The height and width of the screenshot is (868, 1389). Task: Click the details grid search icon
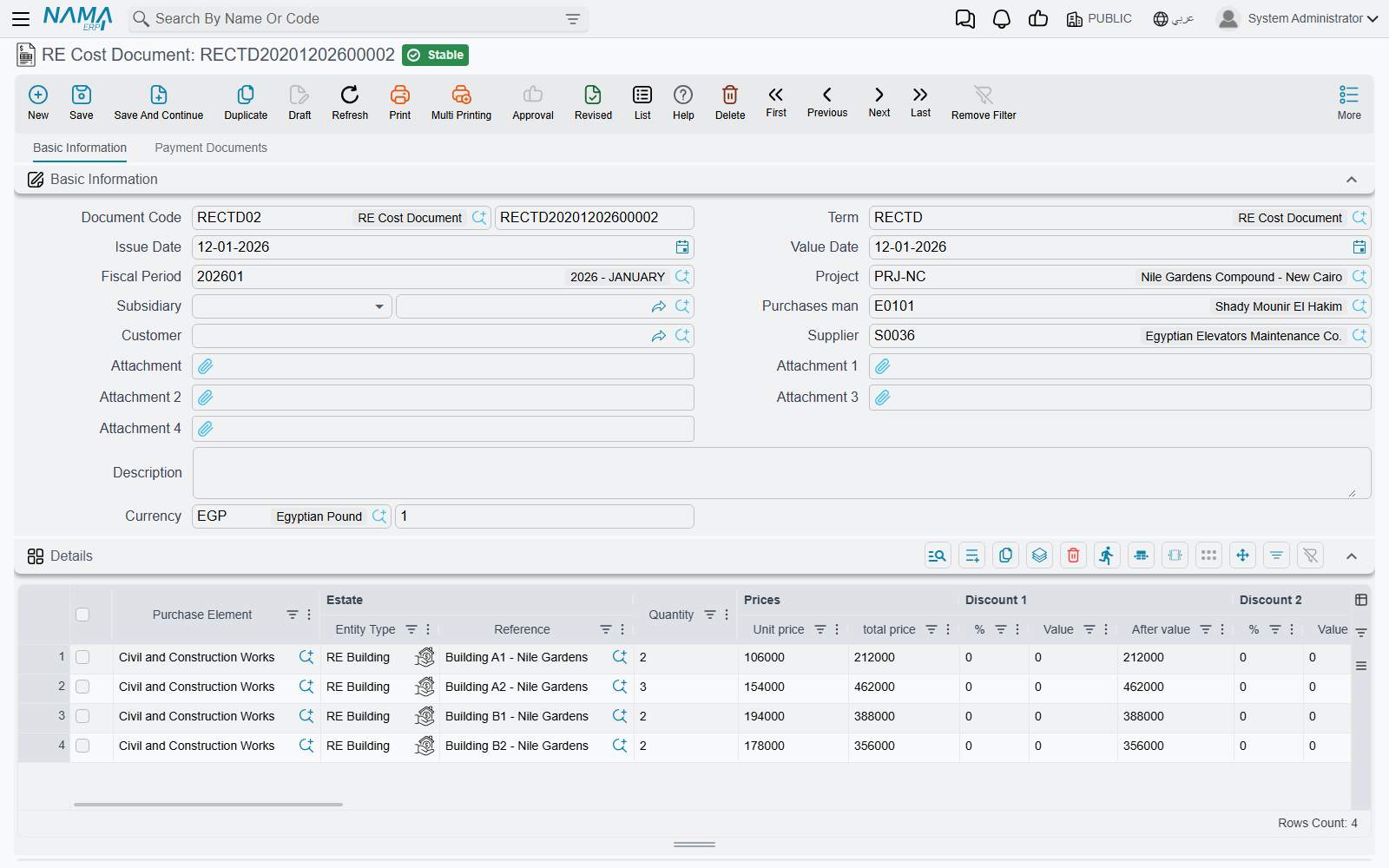tap(938, 556)
